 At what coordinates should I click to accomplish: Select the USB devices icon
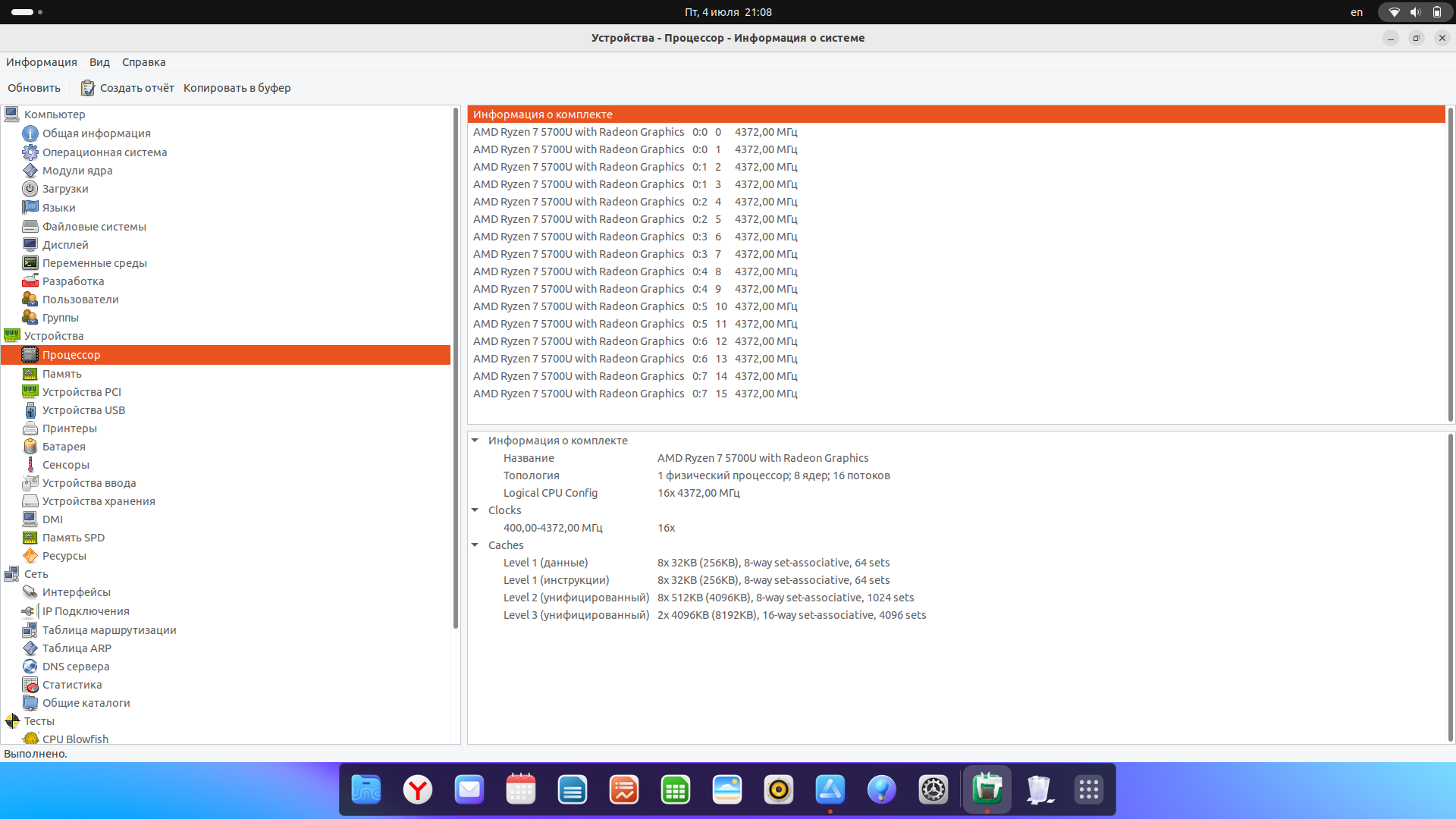point(30,410)
